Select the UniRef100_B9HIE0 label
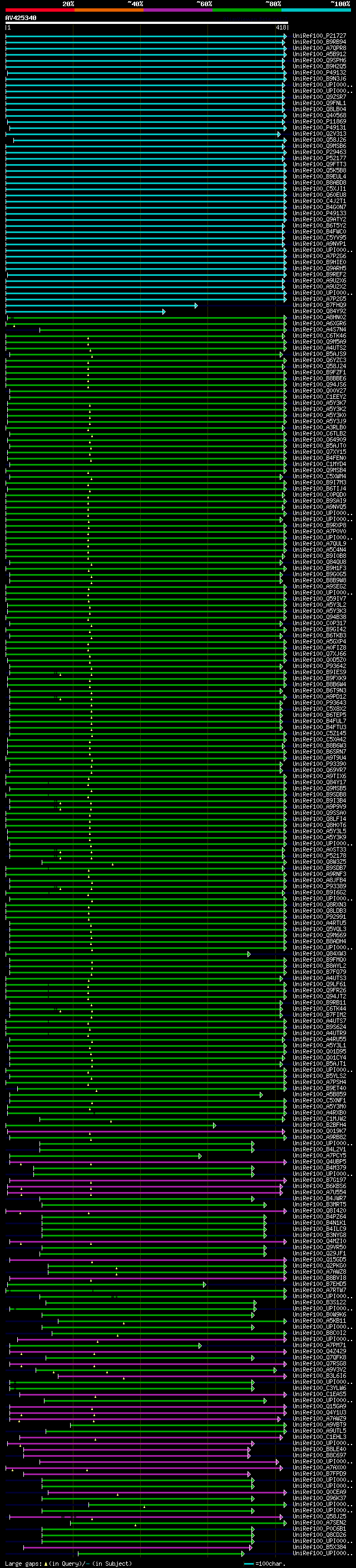 click(319, 262)
